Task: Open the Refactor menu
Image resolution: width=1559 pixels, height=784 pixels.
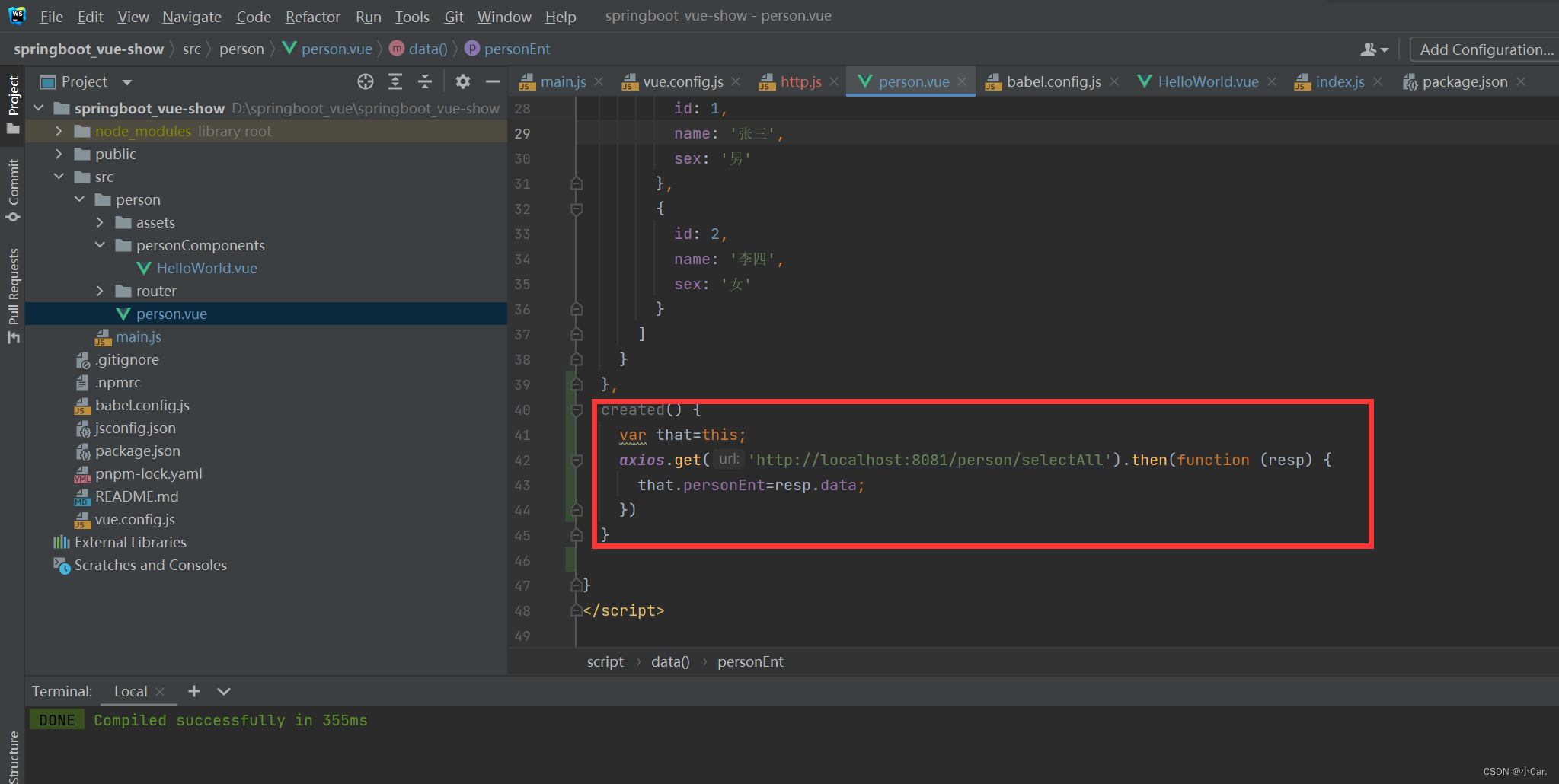Action: tap(312, 17)
